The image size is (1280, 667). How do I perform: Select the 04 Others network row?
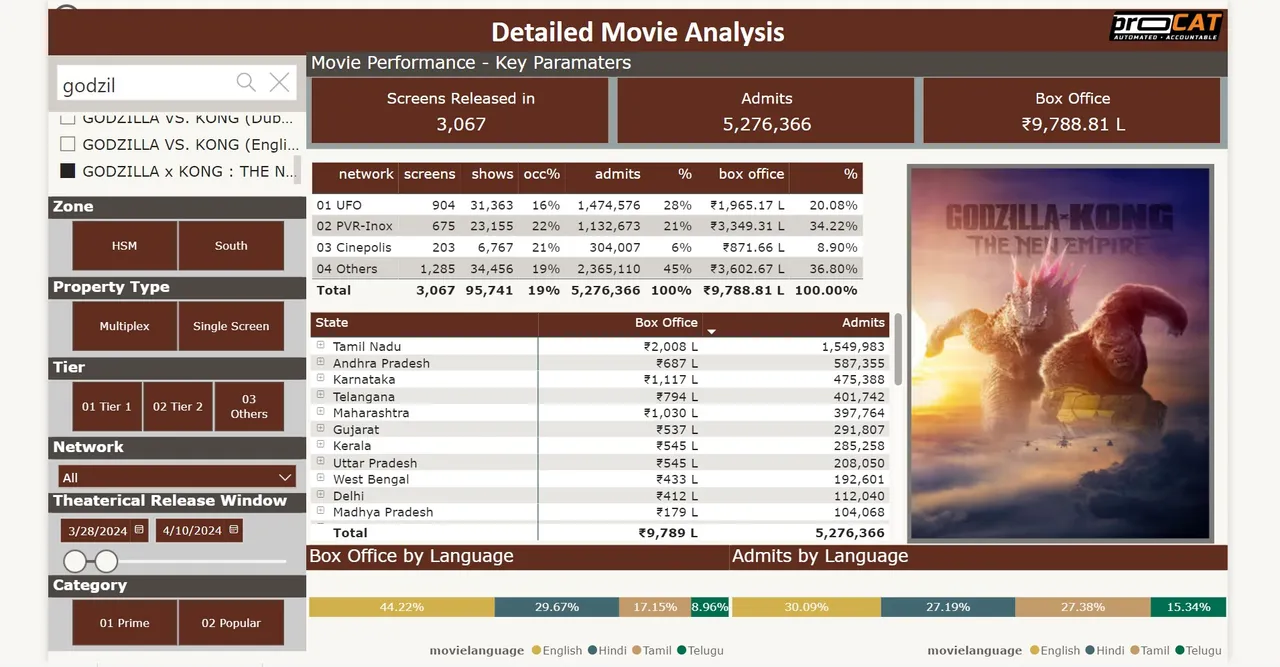(x=587, y=269)
